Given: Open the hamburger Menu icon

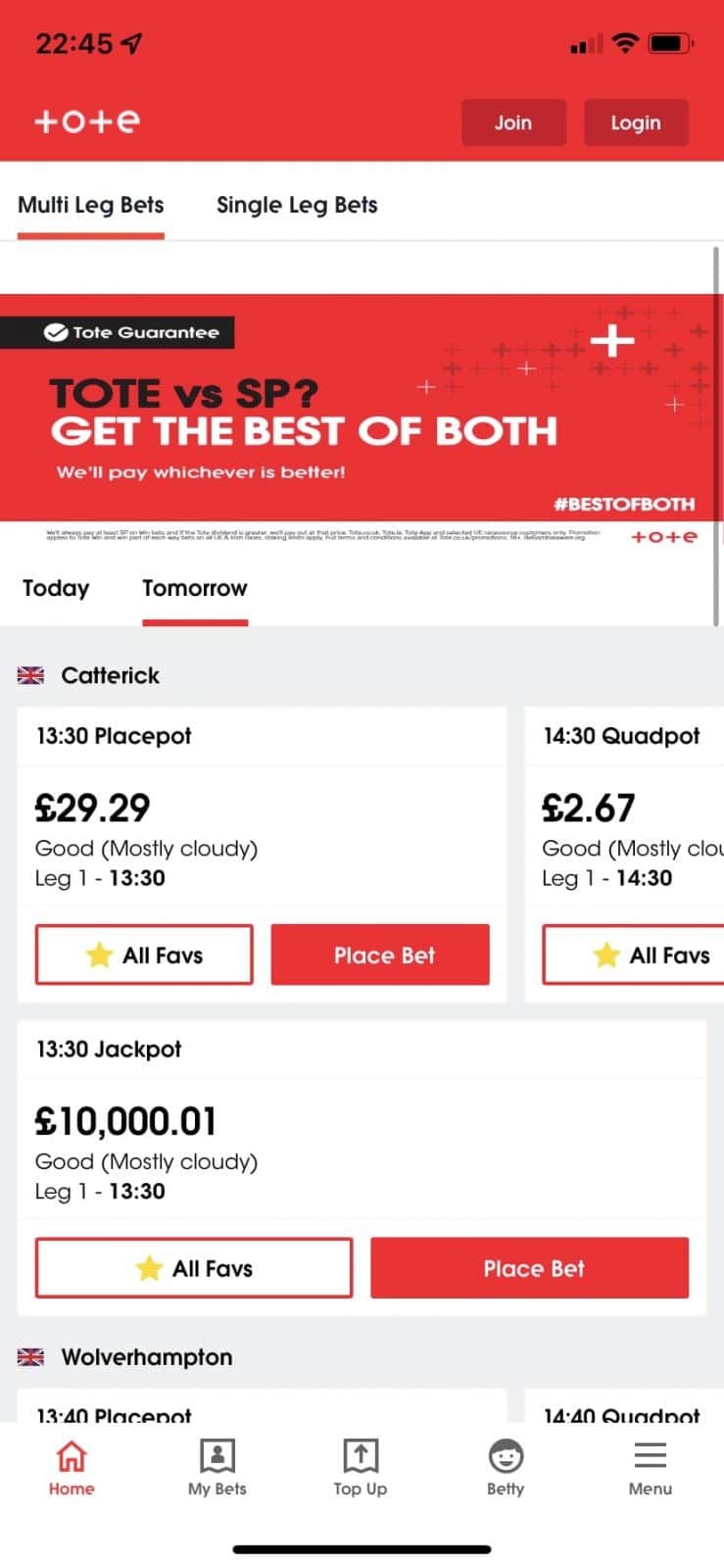Looking at the screenshot, I should (x=650, y=1456).
